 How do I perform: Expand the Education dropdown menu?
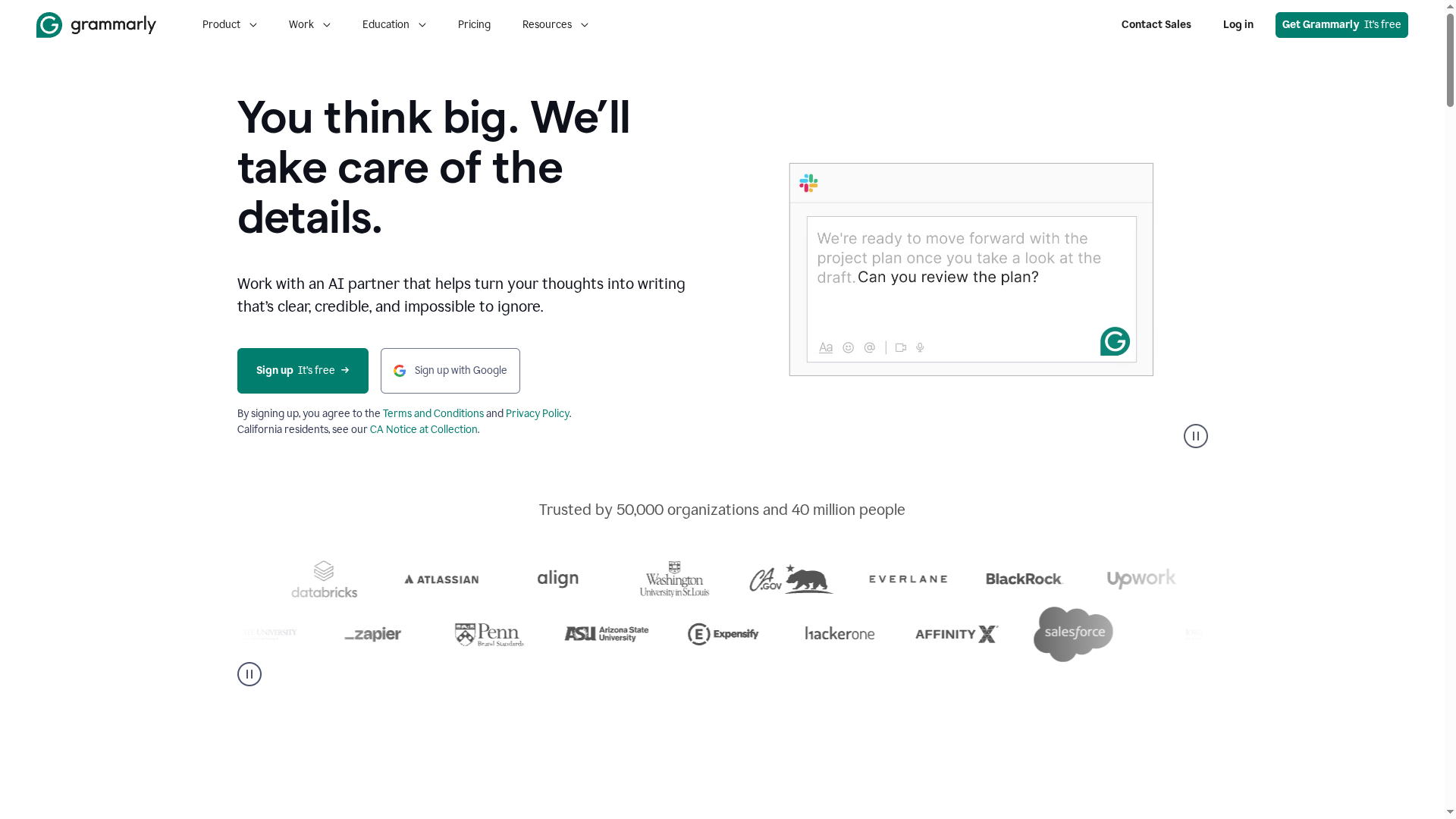point(394,25)
